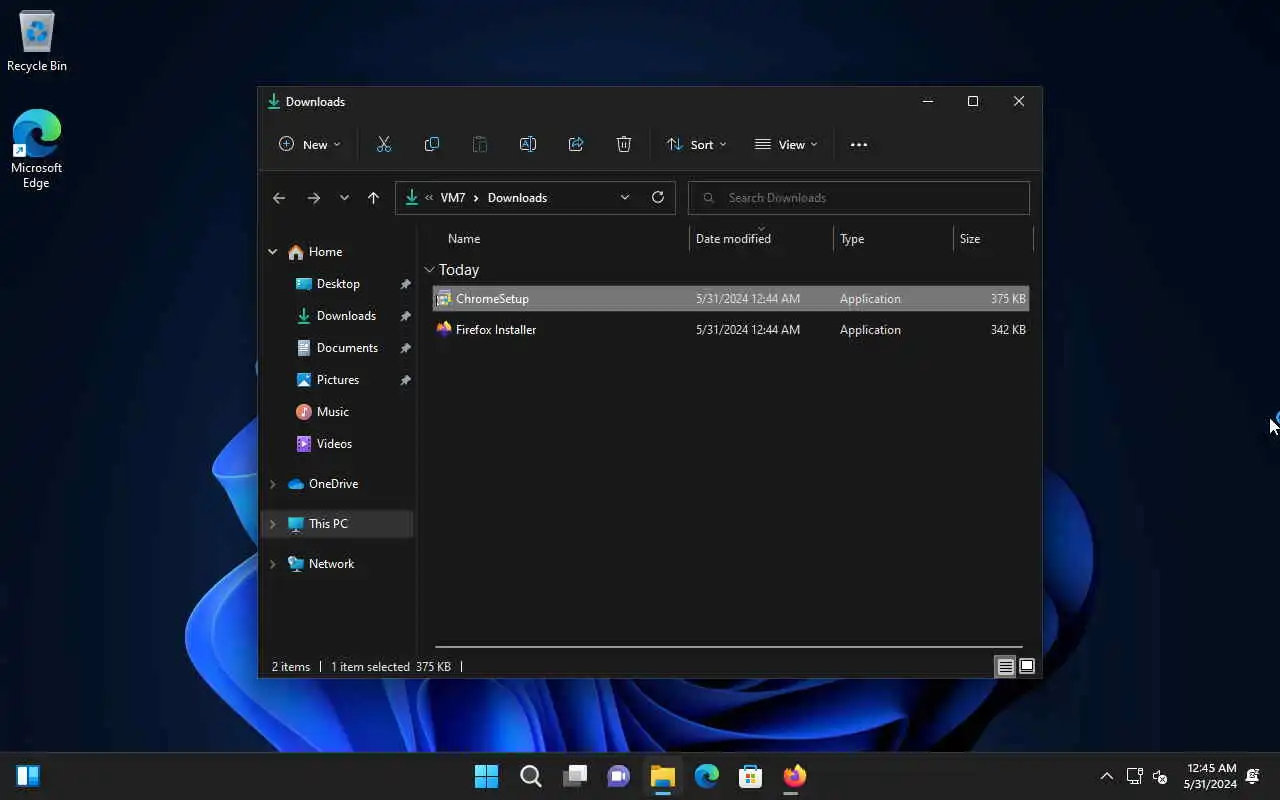Image resolution: width=1280 pixels, height=800 pixels.
Task: Select Microsoft Edge desktop shortcut
Action: tap(37, 149)
